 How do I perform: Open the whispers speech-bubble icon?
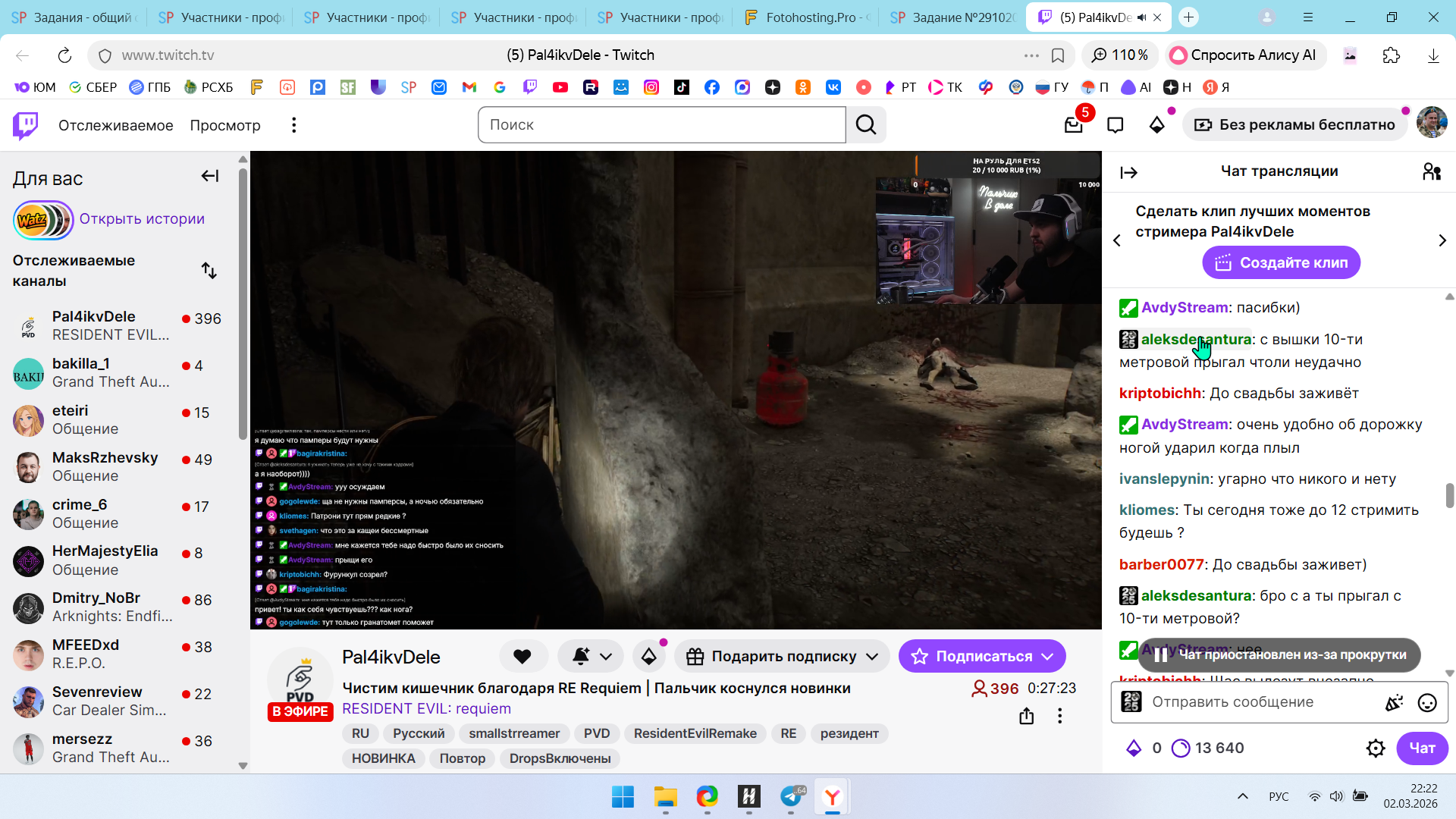point(1115,125)
